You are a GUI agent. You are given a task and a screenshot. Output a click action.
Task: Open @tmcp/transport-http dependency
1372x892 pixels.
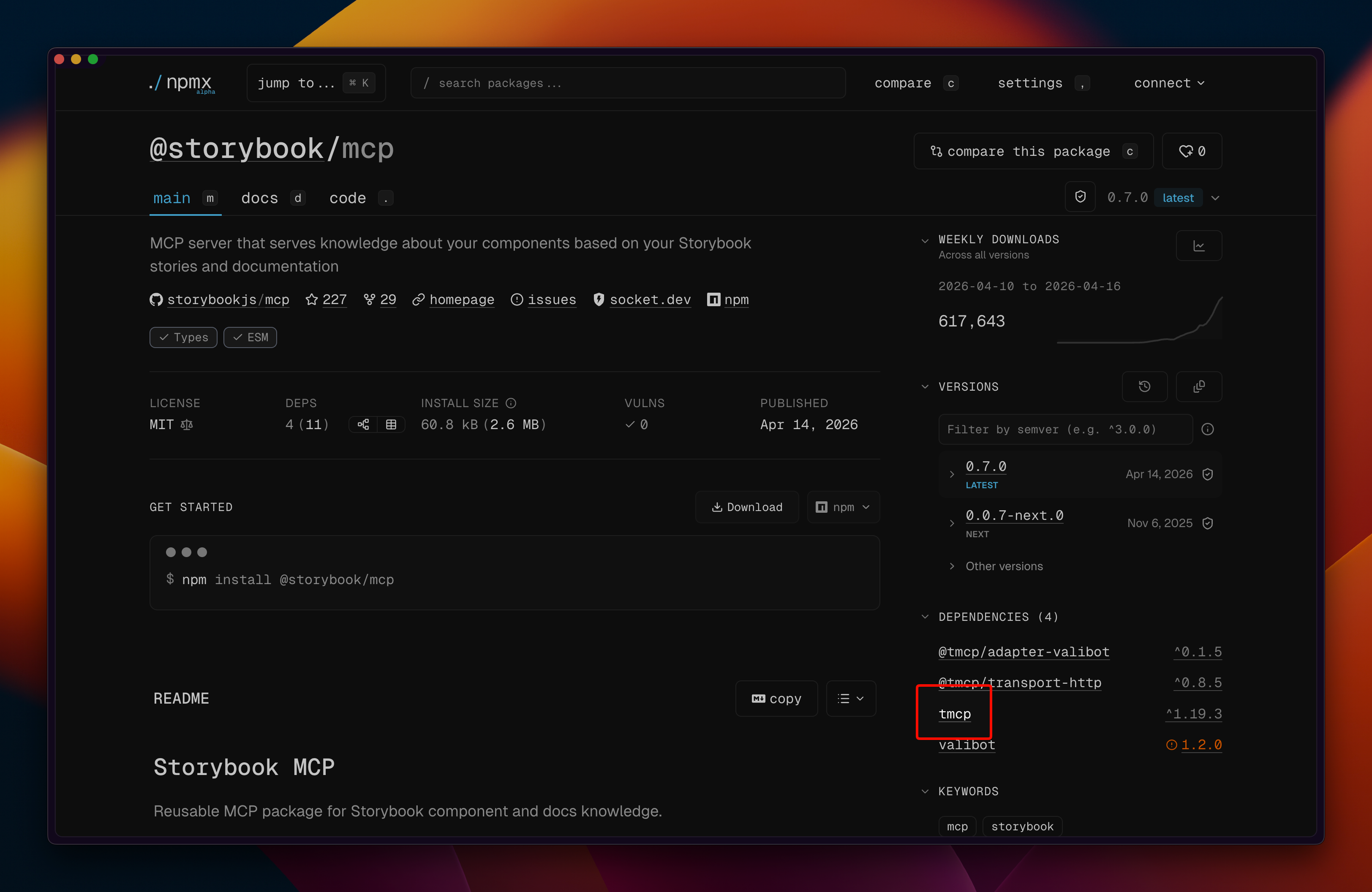point(1019,683)
